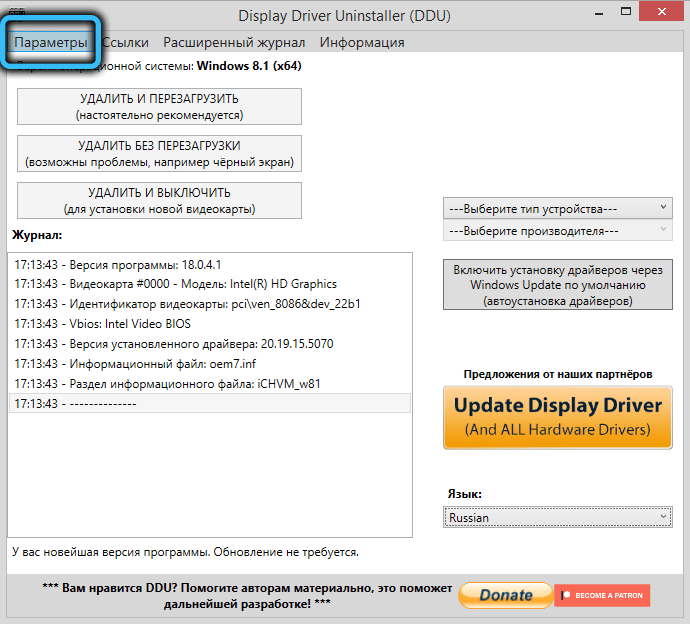Select log line Идентификатор видеокарты pci\ven_8086&dev_22b1
Screen dimensions: 690x624
[210, 304]
